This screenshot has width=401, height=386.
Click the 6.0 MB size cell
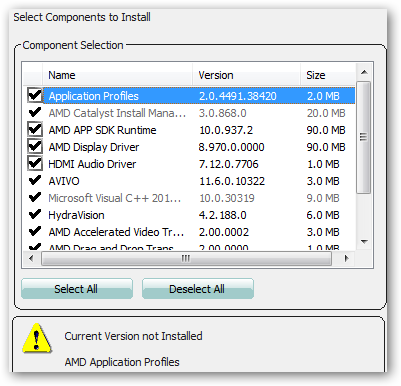[x=323, y=215]
